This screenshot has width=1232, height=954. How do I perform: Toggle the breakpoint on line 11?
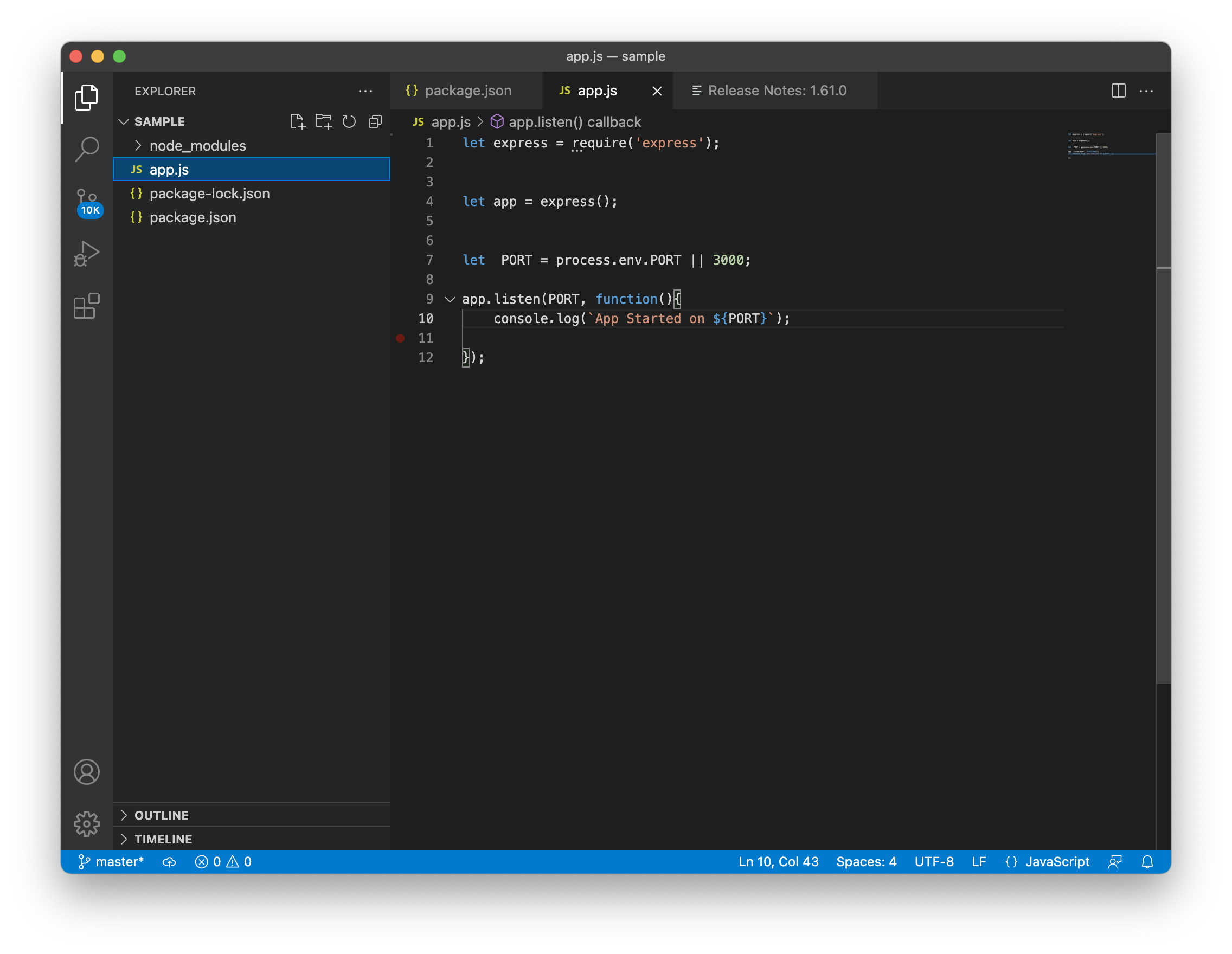(x=400, y=338)
